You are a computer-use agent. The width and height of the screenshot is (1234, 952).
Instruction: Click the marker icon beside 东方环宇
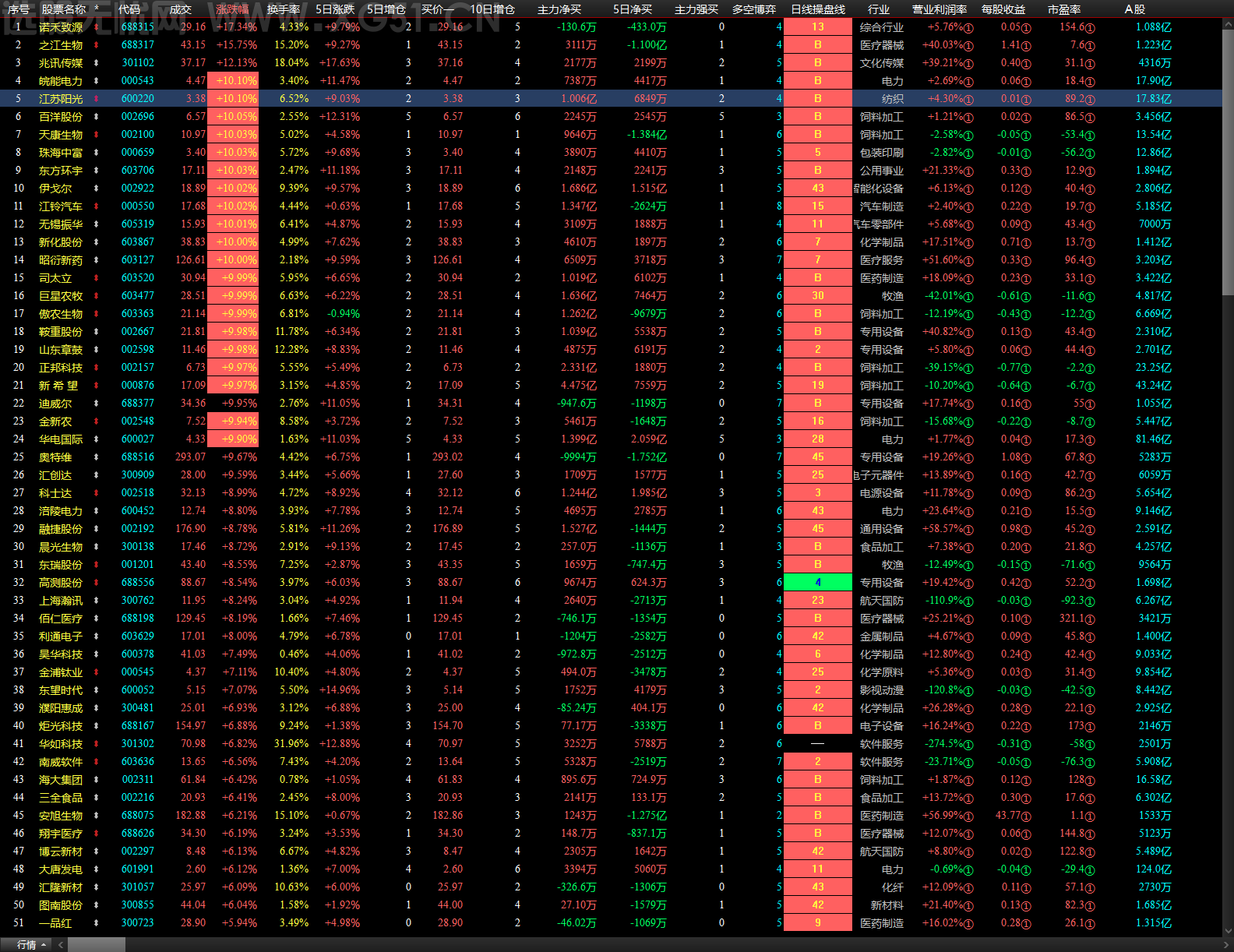pos(97,171)
